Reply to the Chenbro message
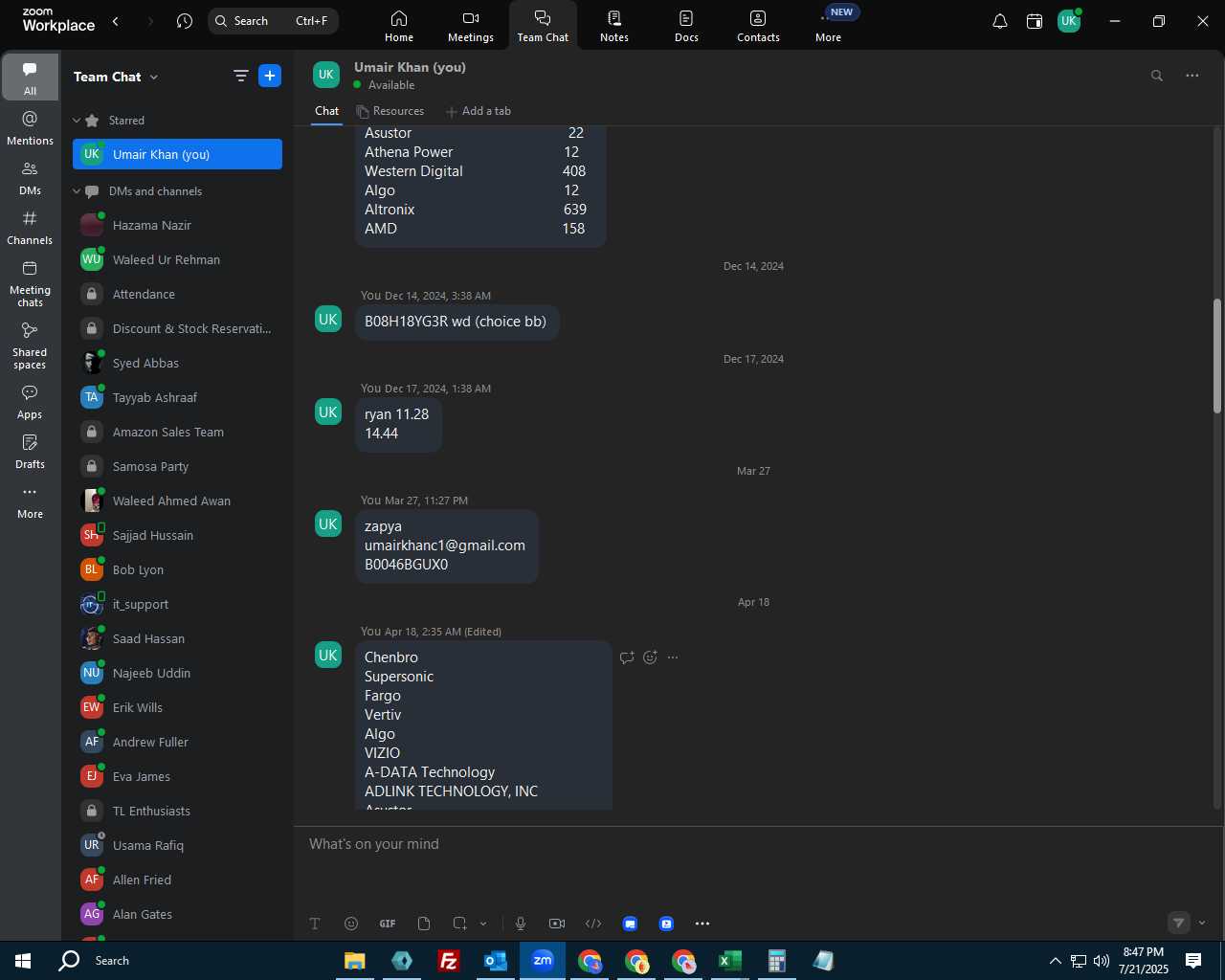The image size is (1225, 980). (627, 657)
